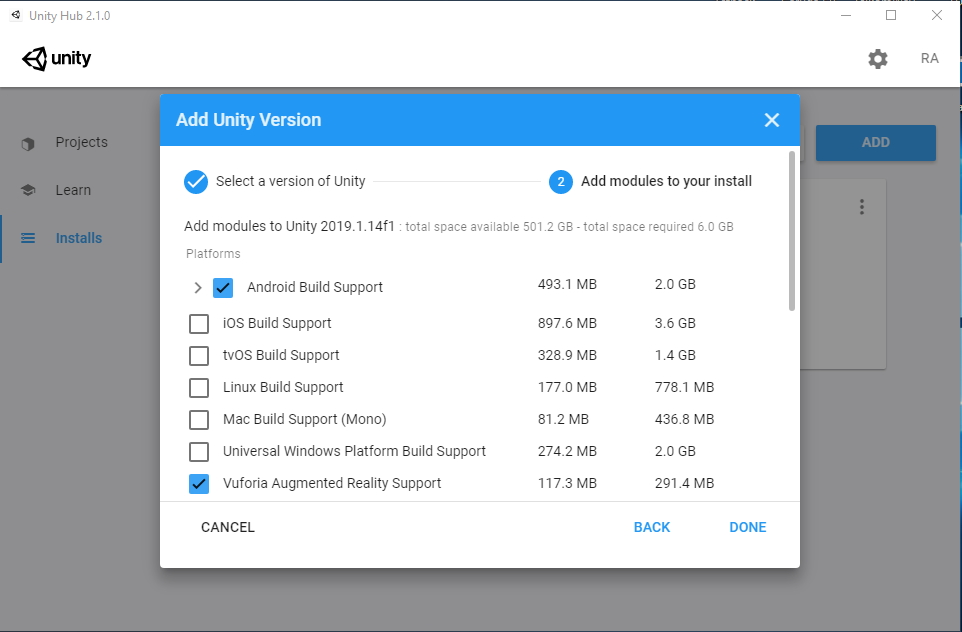Click the 'Android Build Support' label
This screenshot has width=962, height=632.
(315, 287)
